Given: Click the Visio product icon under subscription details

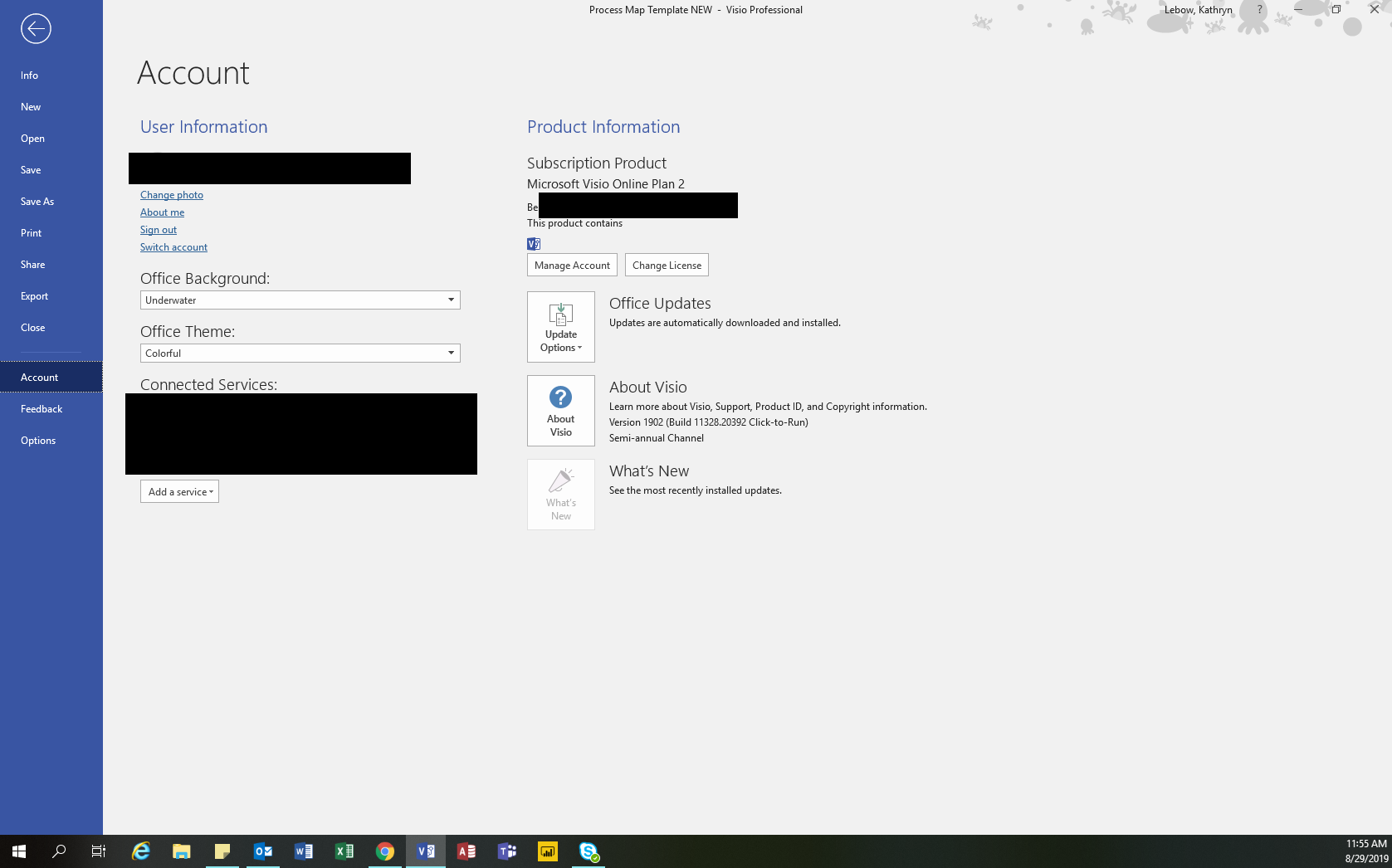Looking at the screenshot, I should [x=533, y=244].
